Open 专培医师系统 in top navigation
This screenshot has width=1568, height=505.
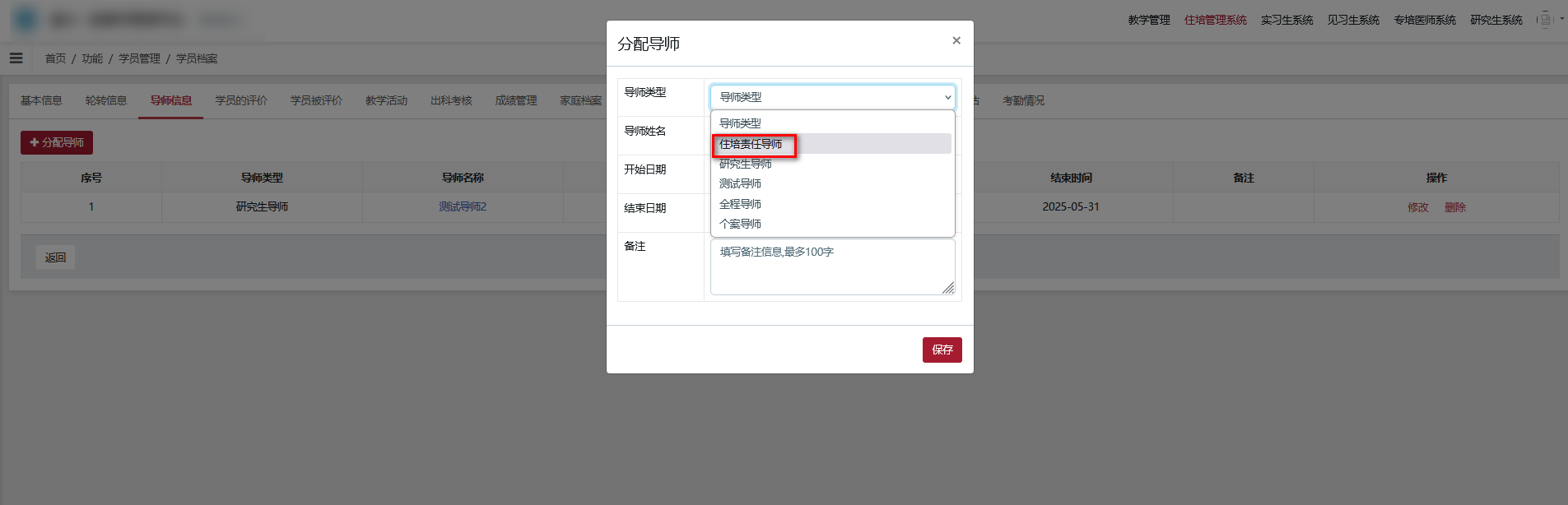pos(1425,20)
